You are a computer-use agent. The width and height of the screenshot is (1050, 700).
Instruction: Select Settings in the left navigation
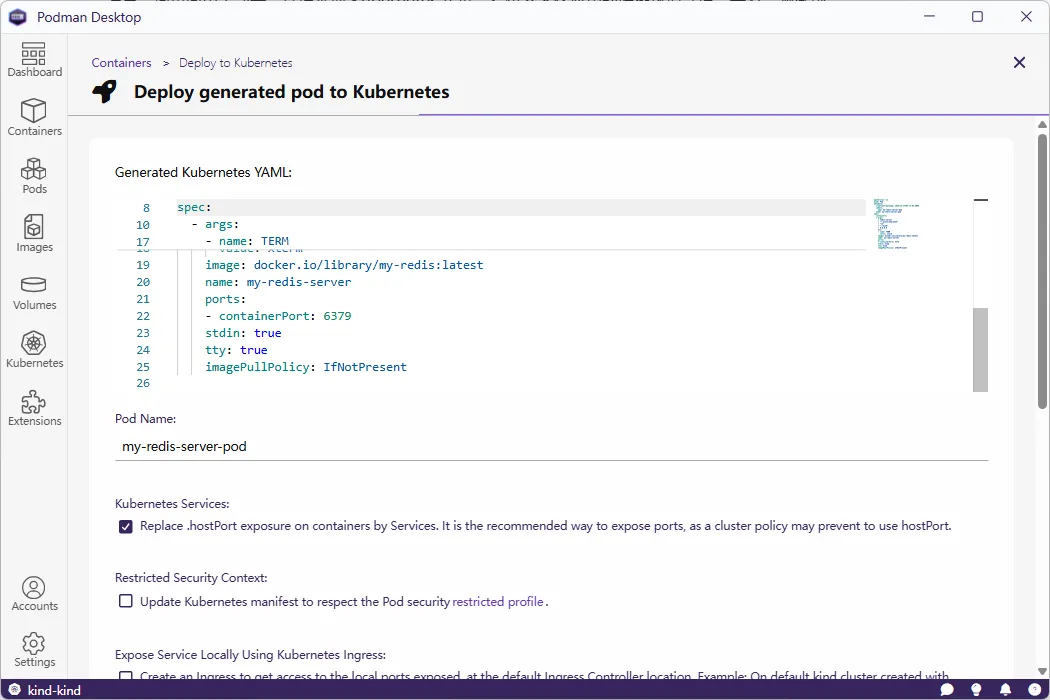tap(34, 650)
